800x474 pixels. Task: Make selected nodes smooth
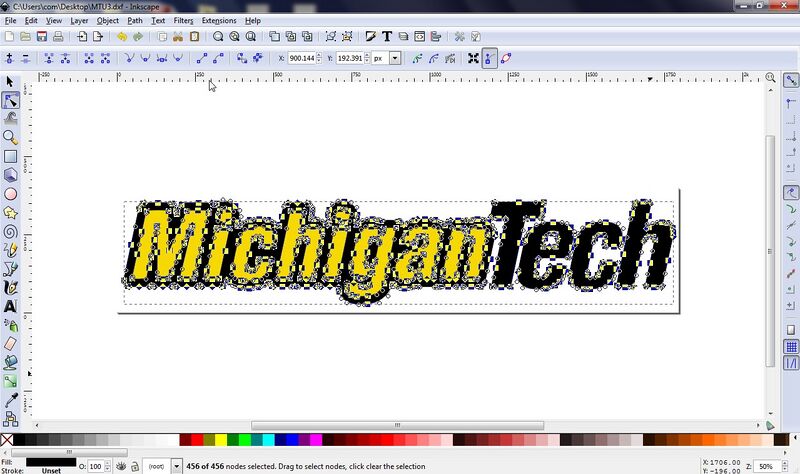(145, 58)
